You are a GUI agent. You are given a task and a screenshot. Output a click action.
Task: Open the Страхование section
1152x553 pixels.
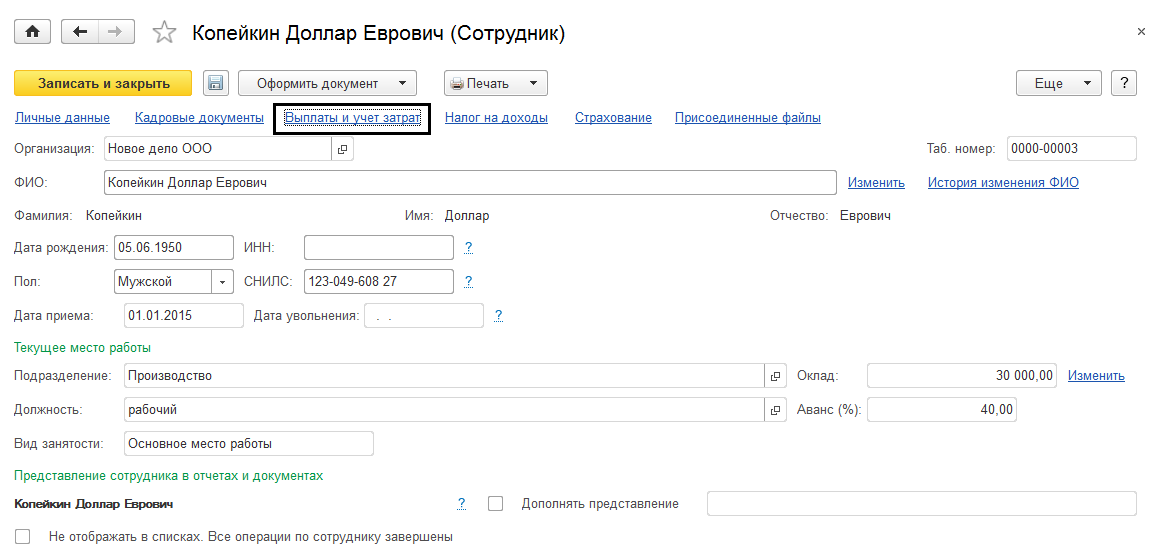(x=613, y=118)
